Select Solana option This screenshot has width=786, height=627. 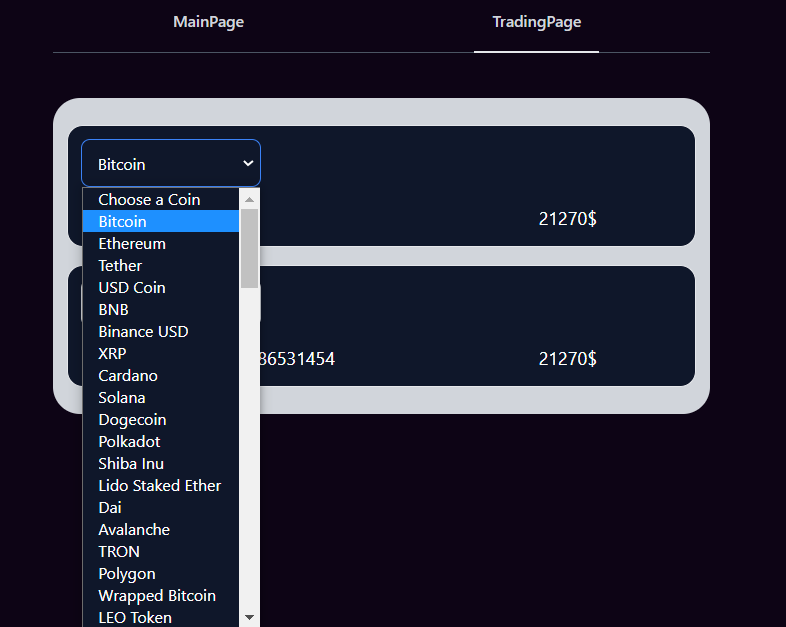pyautogui.click(x=161, y=397)
